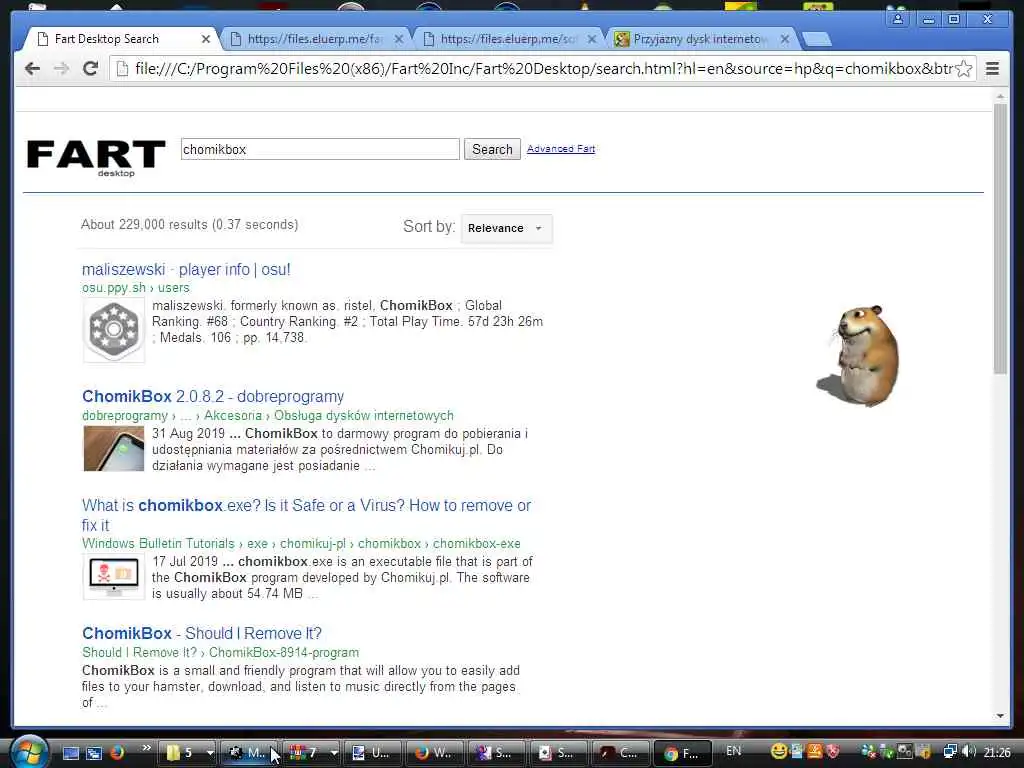Click the search box containing 'chomikbox'
The width and height of the screenshot is (1024, 768).
(320, 149)
